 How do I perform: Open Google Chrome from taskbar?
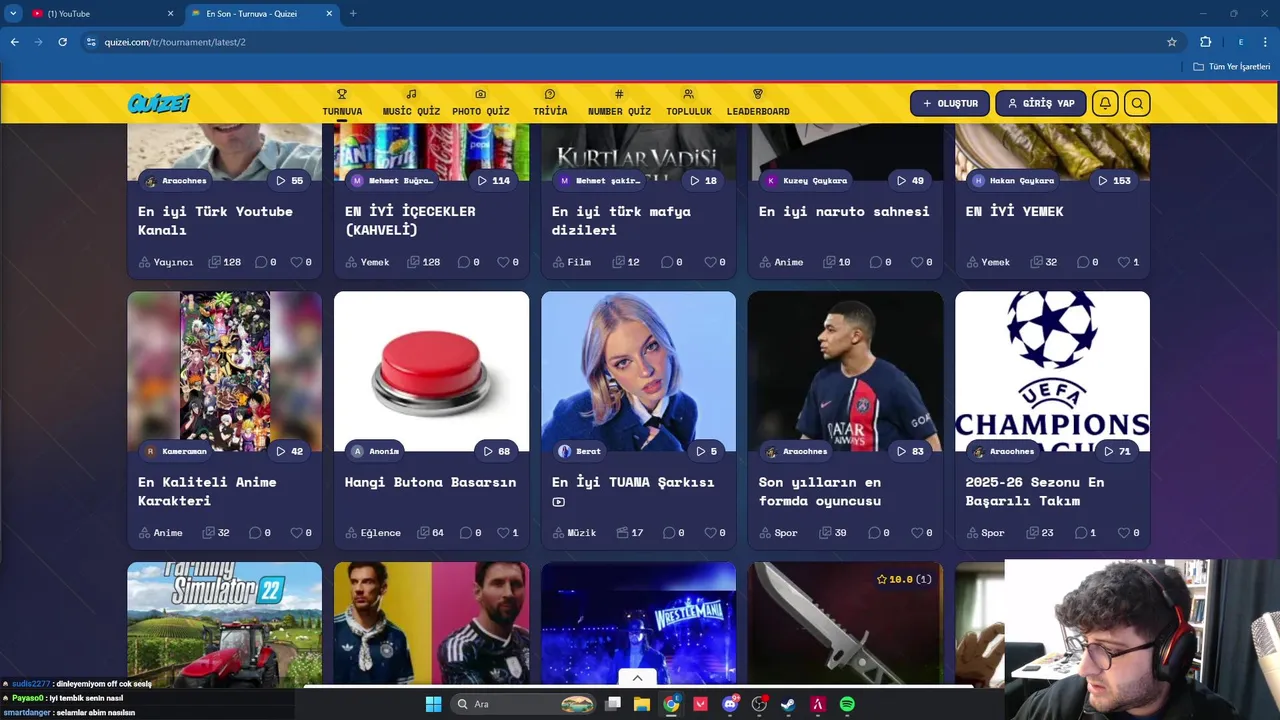[x=671, y=704]
